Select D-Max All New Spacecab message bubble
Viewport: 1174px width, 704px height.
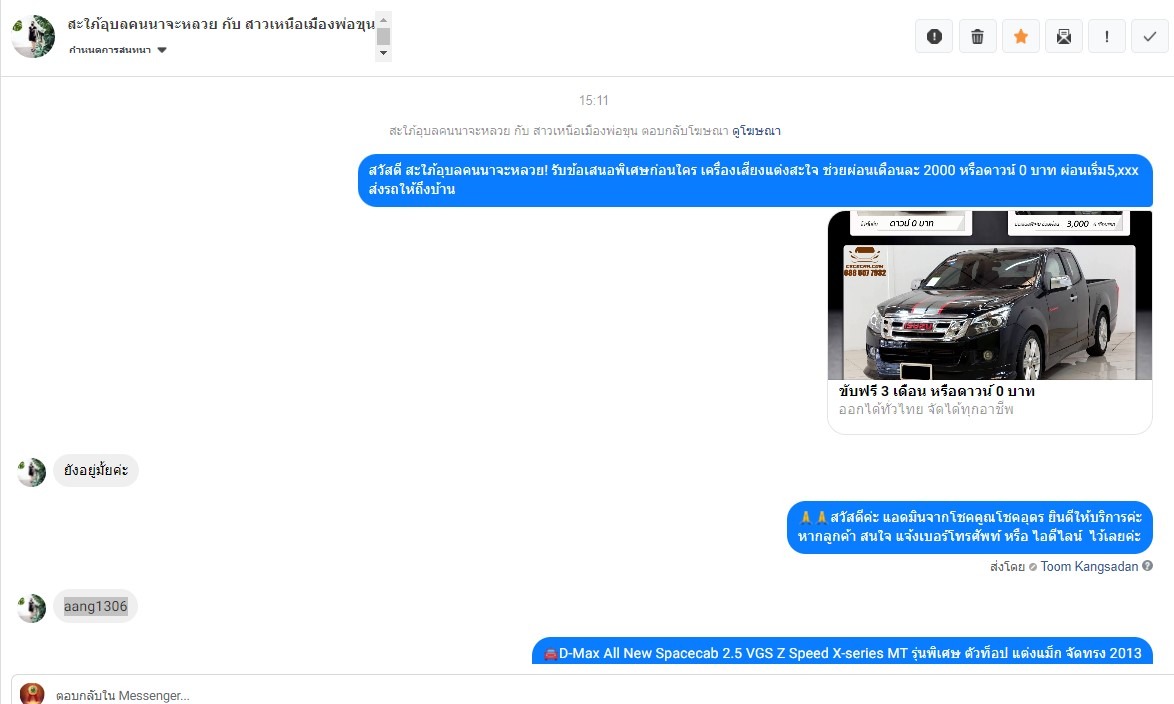[x=842, y=652]
